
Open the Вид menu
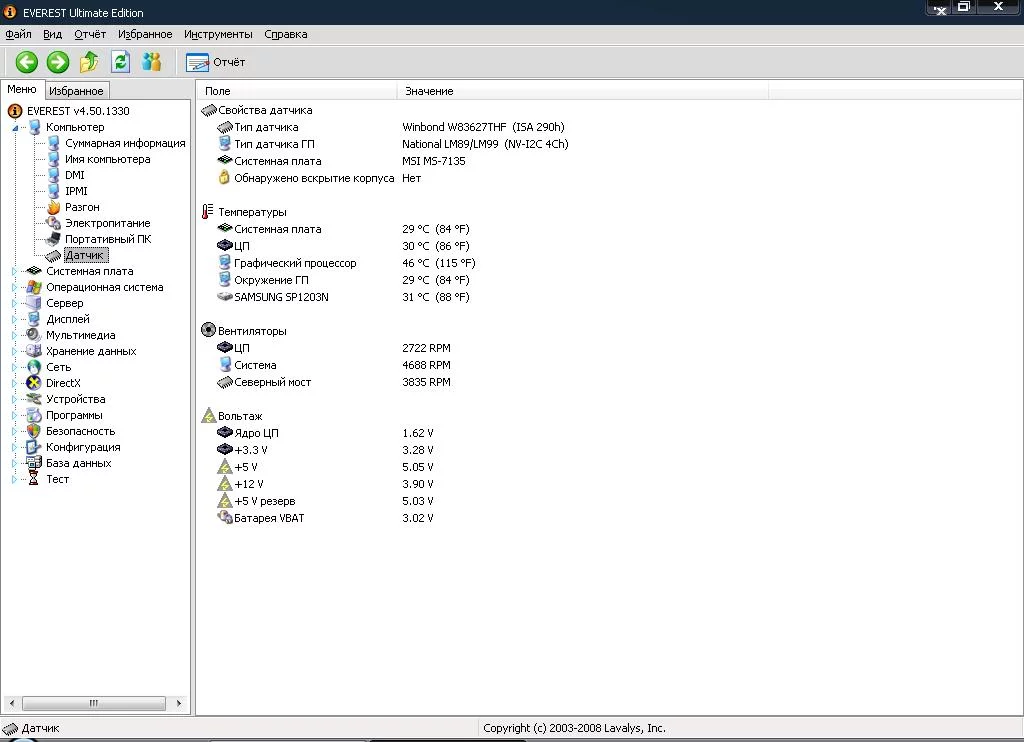click(x=52, y=34)
